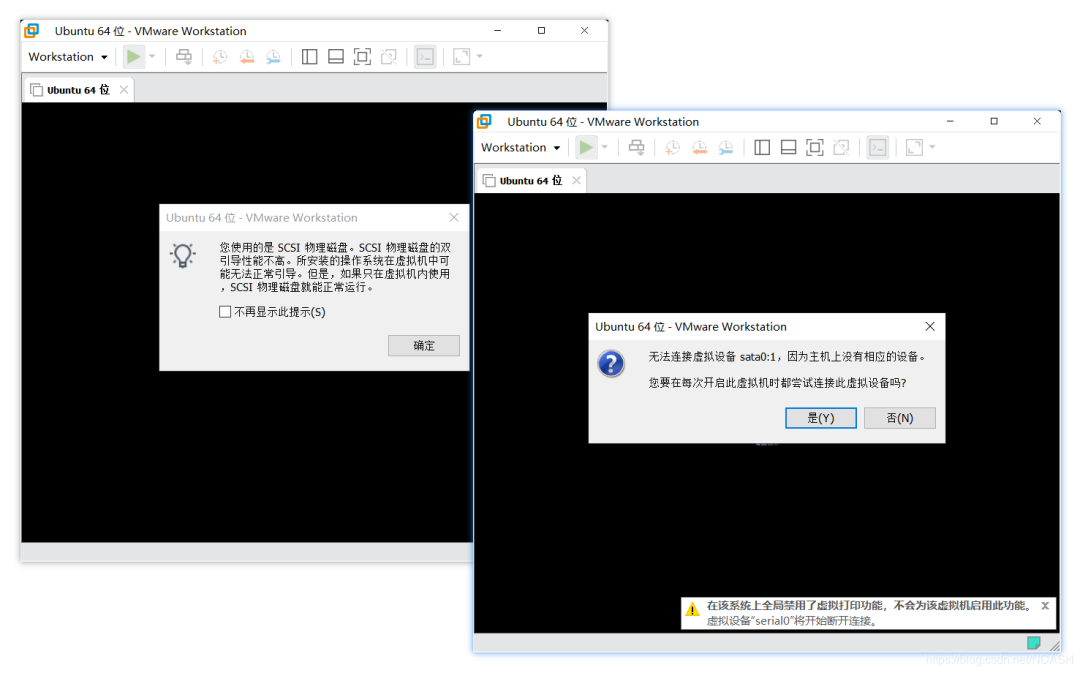Click console view icon in the back window
Screen dimensions: 1080x673
tap(425, 56)
